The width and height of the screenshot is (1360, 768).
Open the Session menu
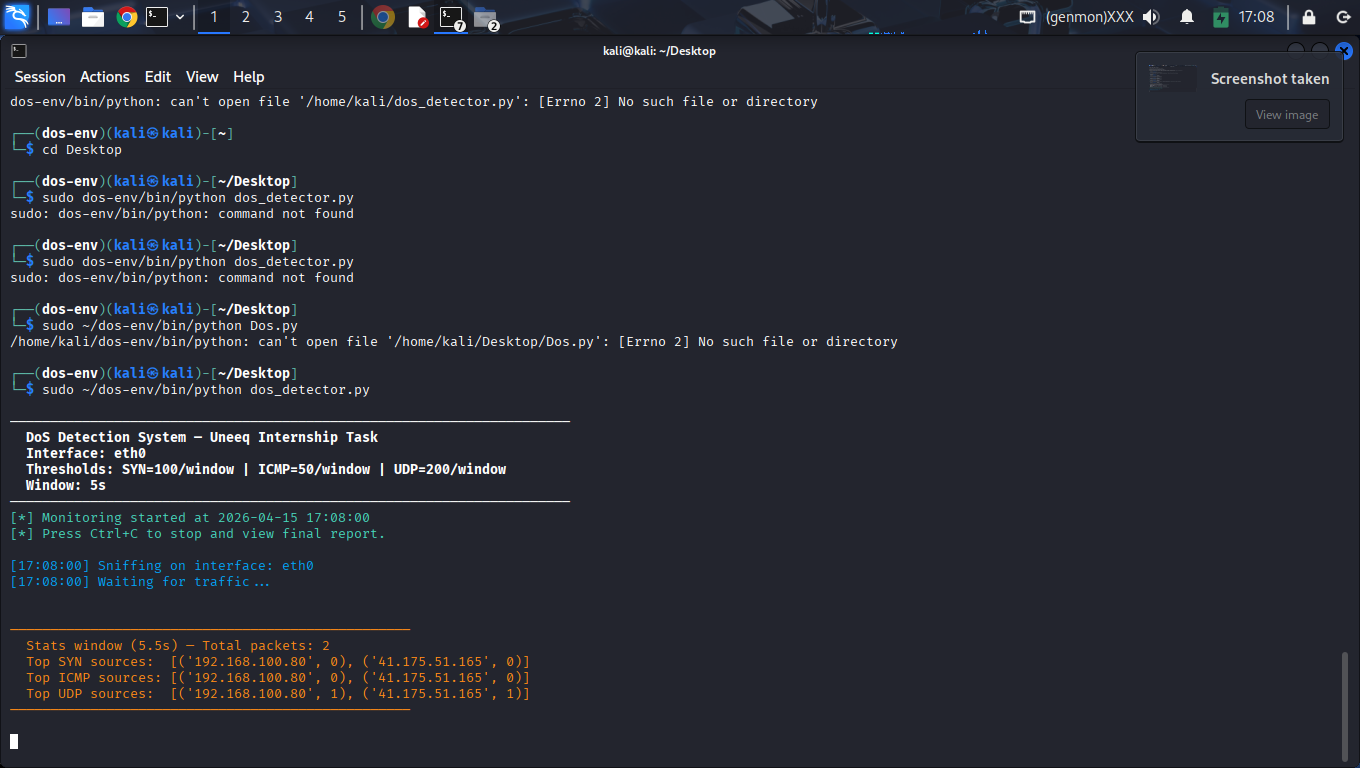tap(40, 77)
